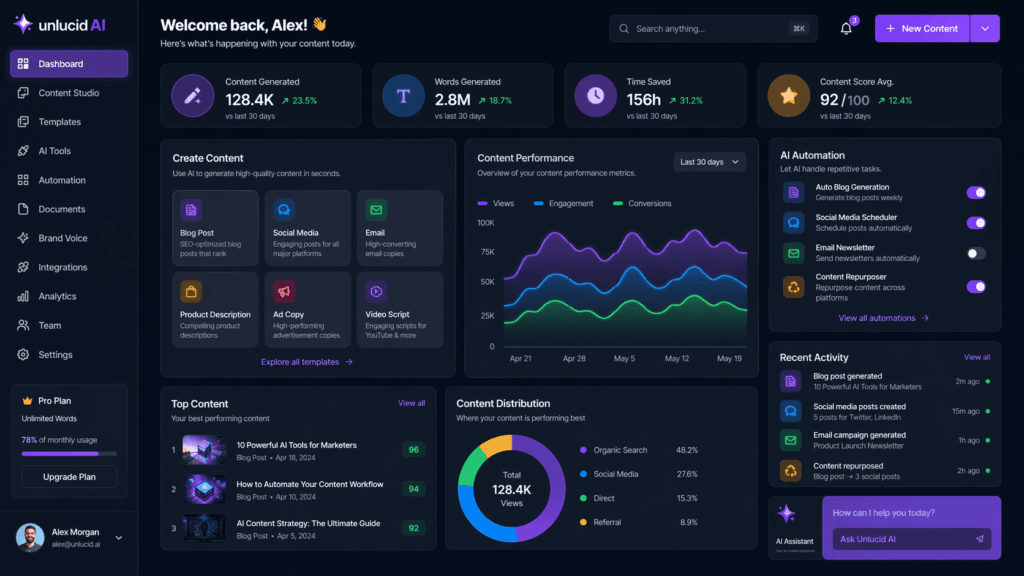This screenshot has width=1024, height=576.
Task: Select the Email card icon
Action: 376,210
